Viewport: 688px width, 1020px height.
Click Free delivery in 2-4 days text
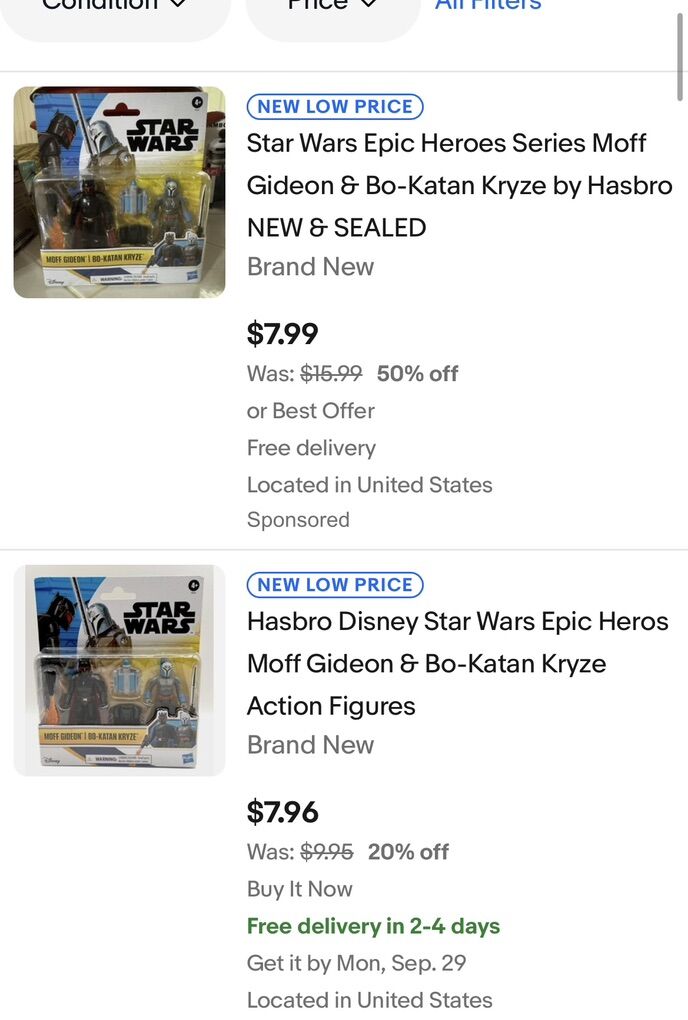(x=373, y=926)
